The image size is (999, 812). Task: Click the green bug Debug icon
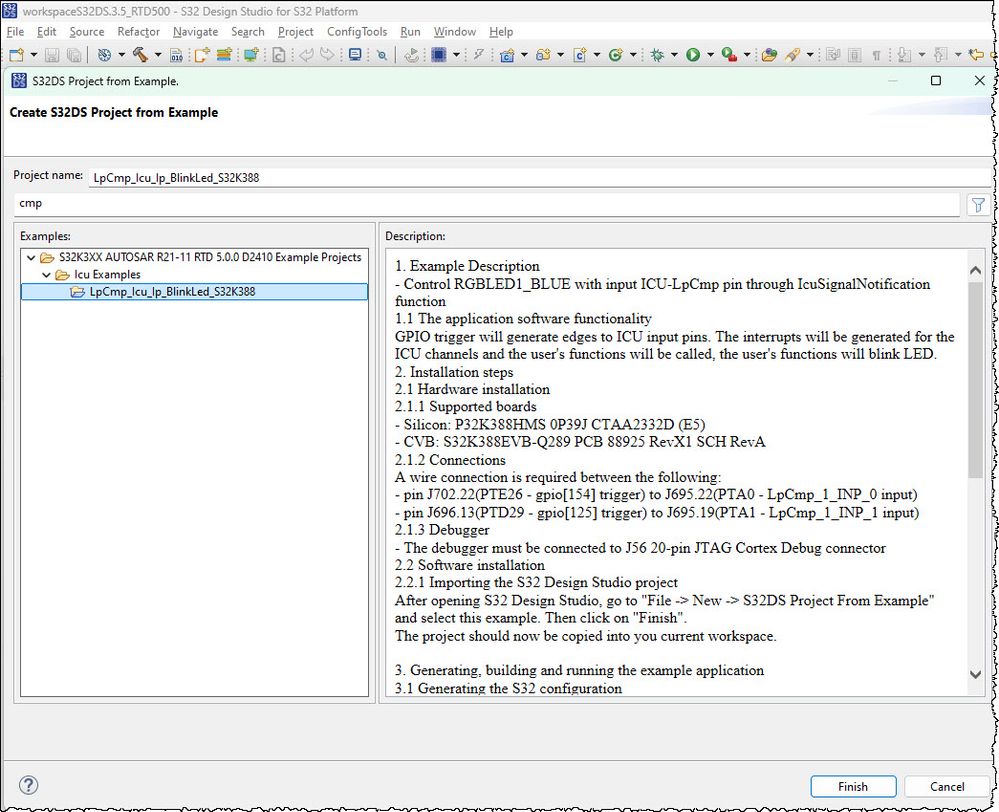tap(657, 55)
